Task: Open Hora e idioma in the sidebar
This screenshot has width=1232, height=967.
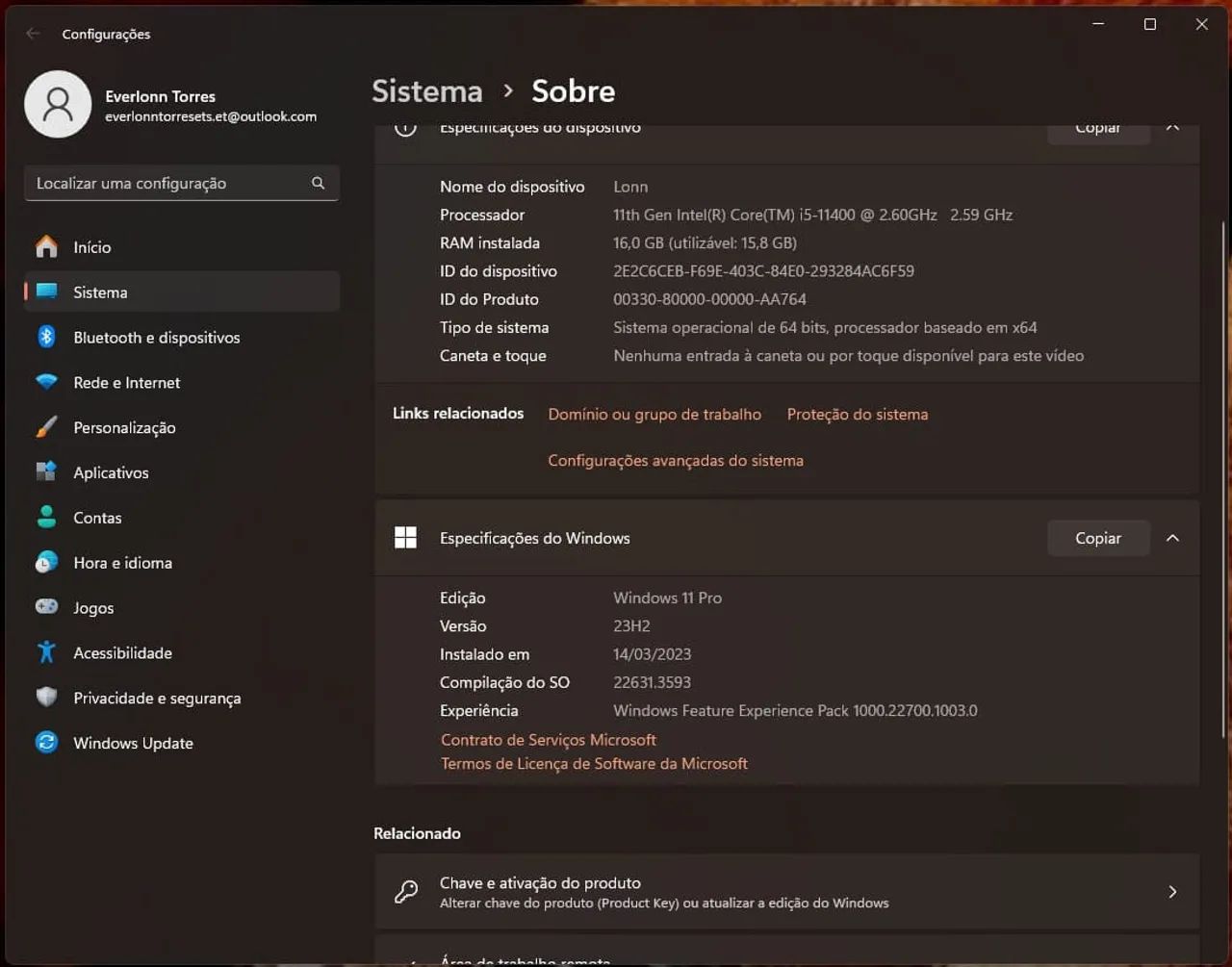Action: (x=181, y=563)
